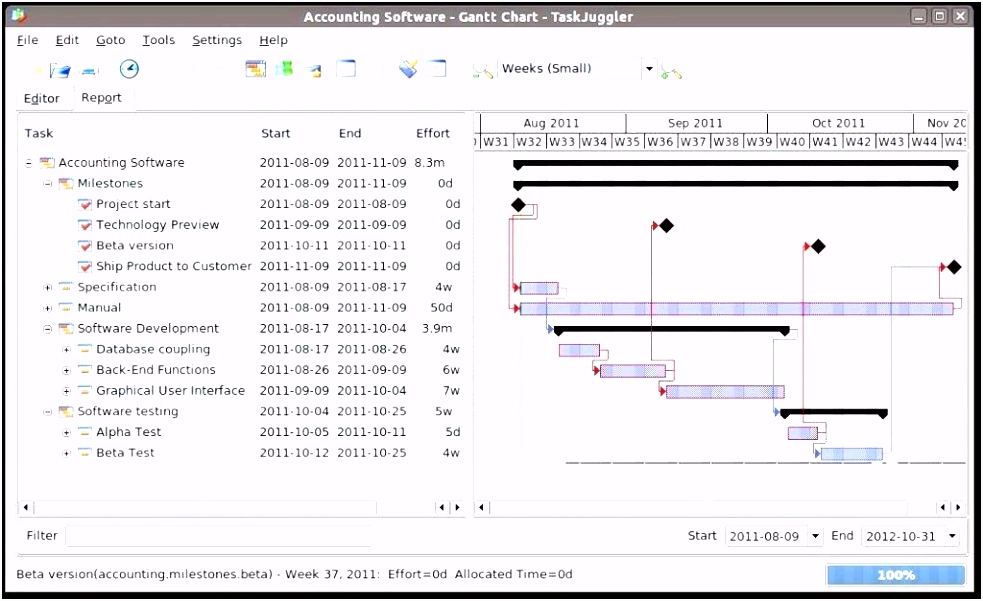Image resolution: width=983 pixels, height=601 pixels.
Task: Open the Goto menu
Action: coord(110,40)
